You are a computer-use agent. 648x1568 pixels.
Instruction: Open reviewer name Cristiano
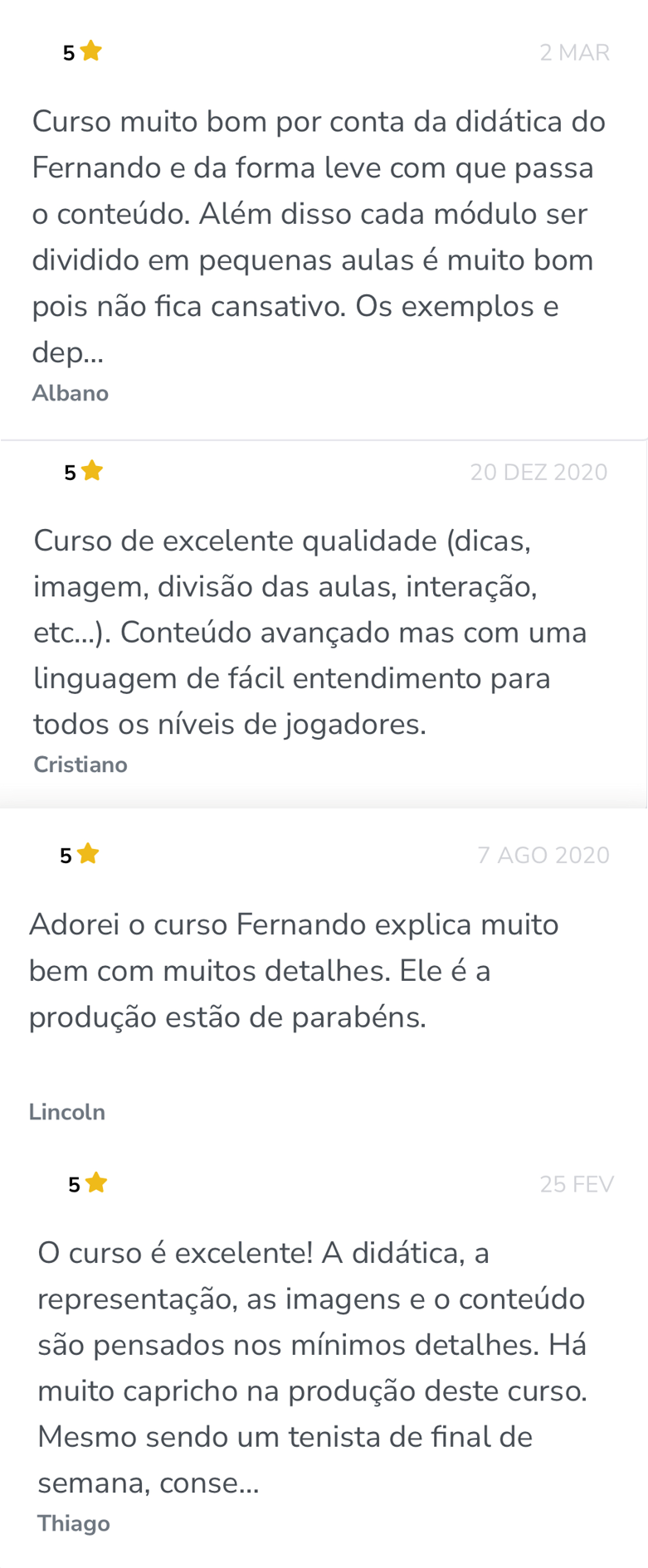(80, 765)
